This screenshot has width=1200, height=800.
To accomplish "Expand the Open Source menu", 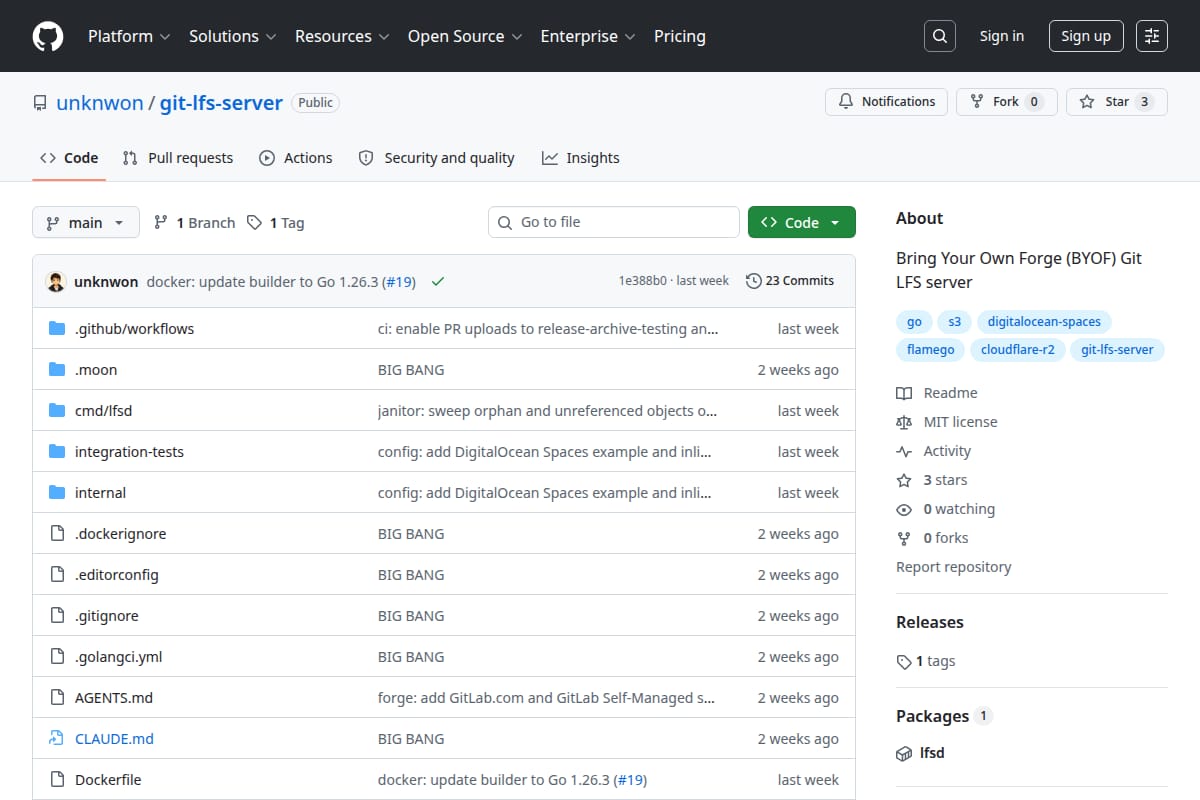I will coord(465,36).
